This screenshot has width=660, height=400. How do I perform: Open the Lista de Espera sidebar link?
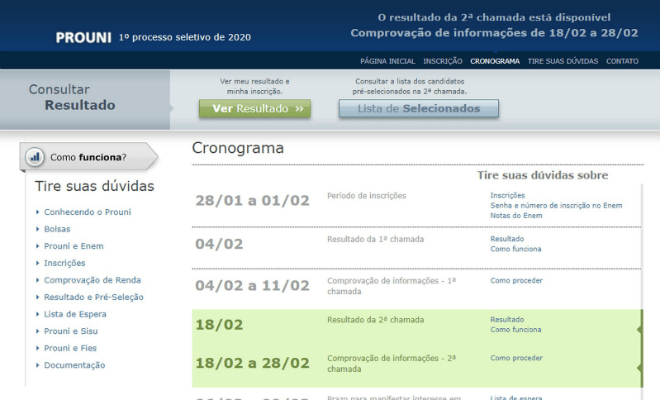pos(75,314)
